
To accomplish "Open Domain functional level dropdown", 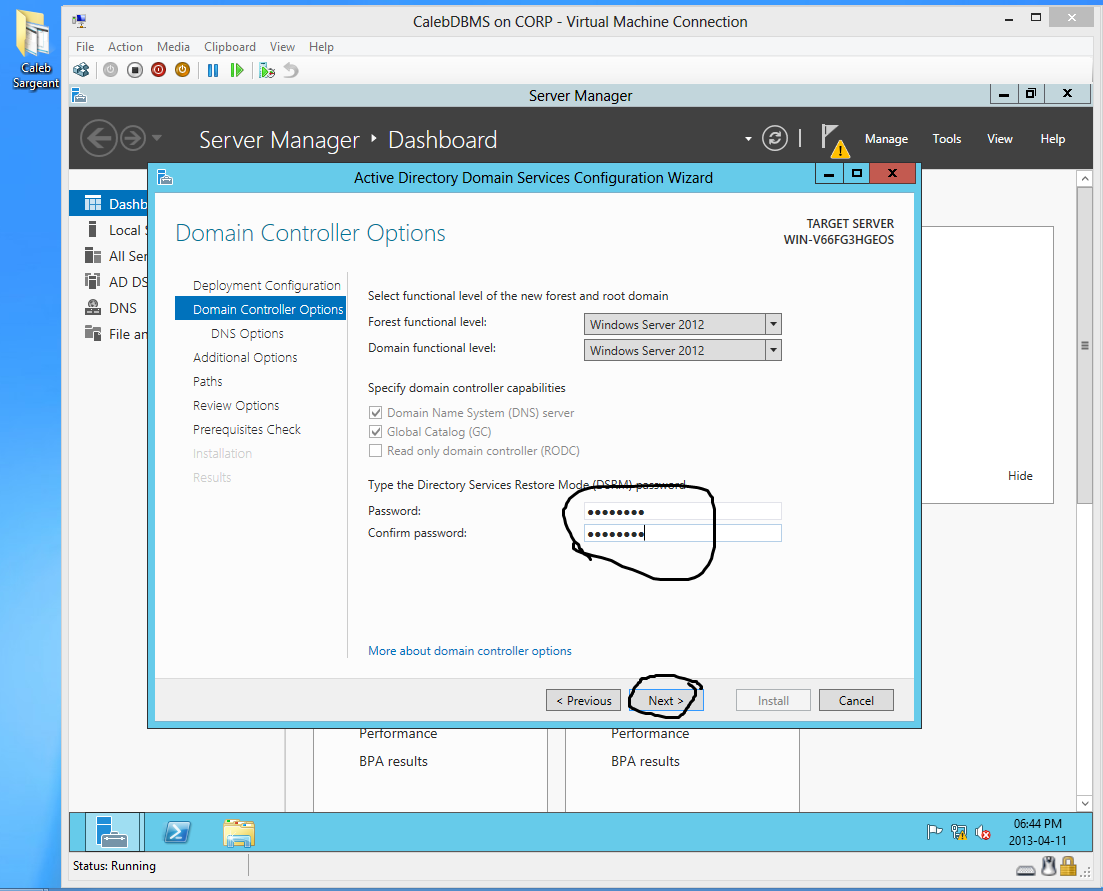I will point(682,350).
